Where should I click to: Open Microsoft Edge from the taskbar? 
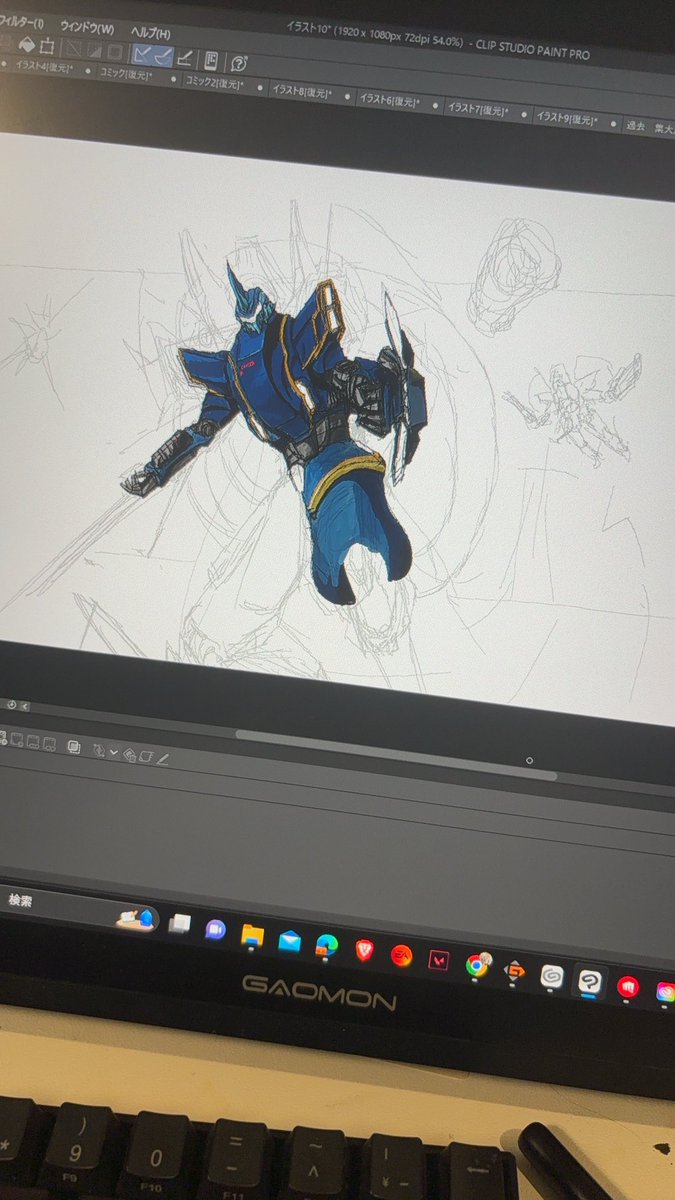[327, 945]
